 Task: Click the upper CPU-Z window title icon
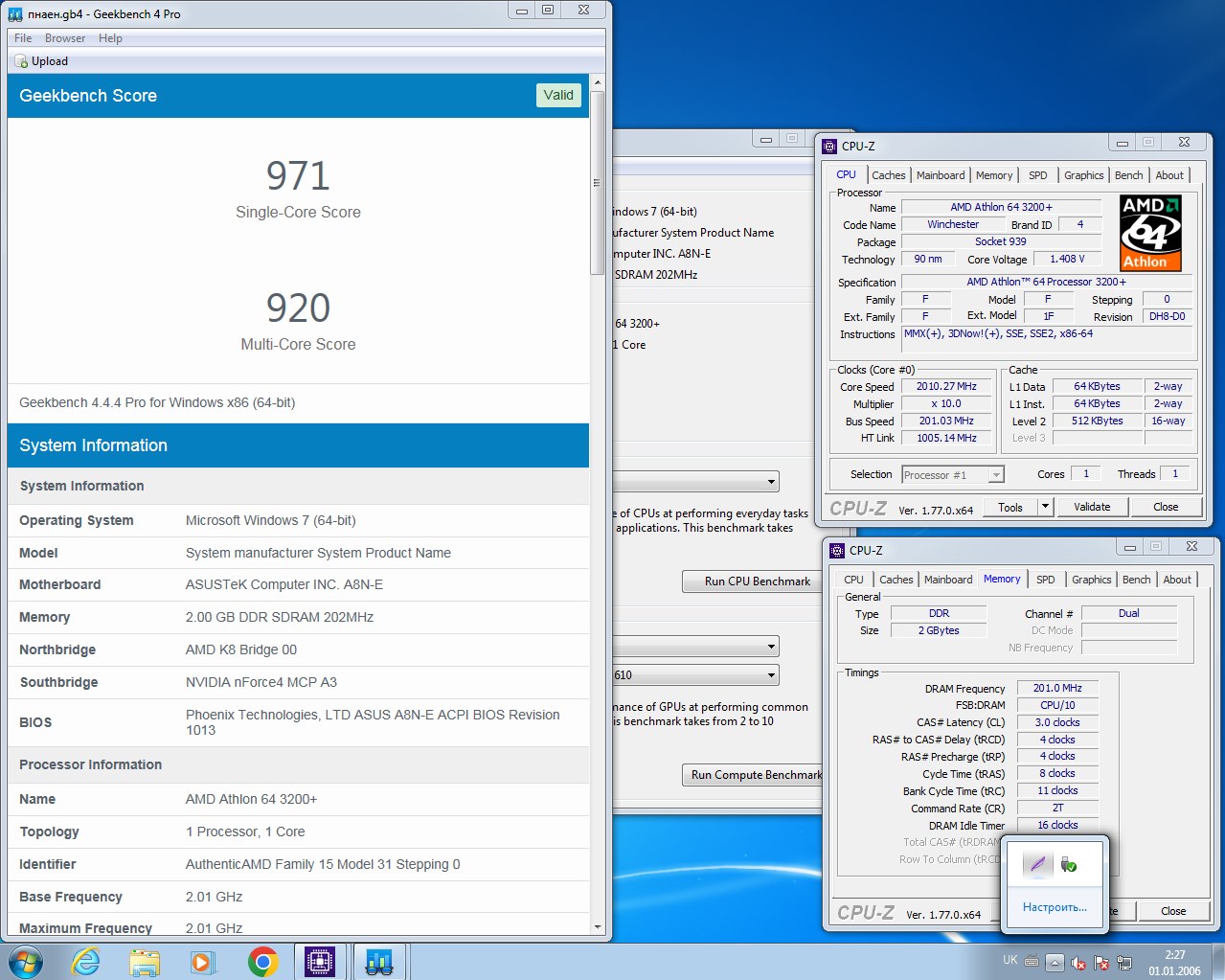coord(829,147)
